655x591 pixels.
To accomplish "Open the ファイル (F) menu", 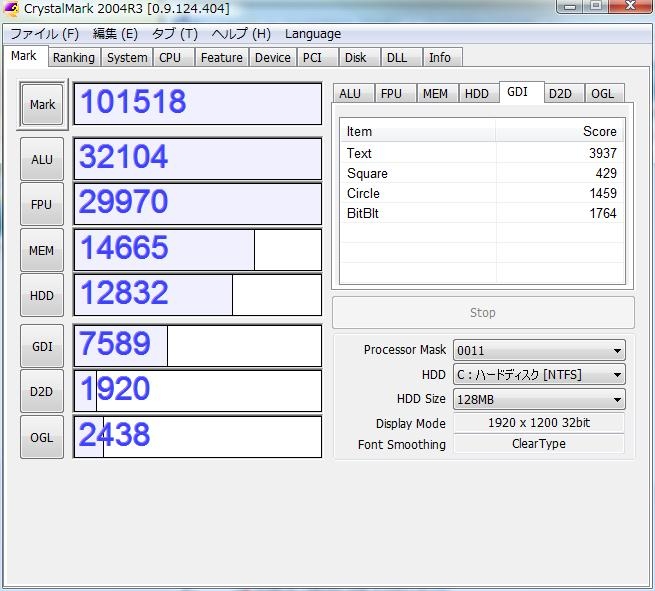I will coord(44,33).
